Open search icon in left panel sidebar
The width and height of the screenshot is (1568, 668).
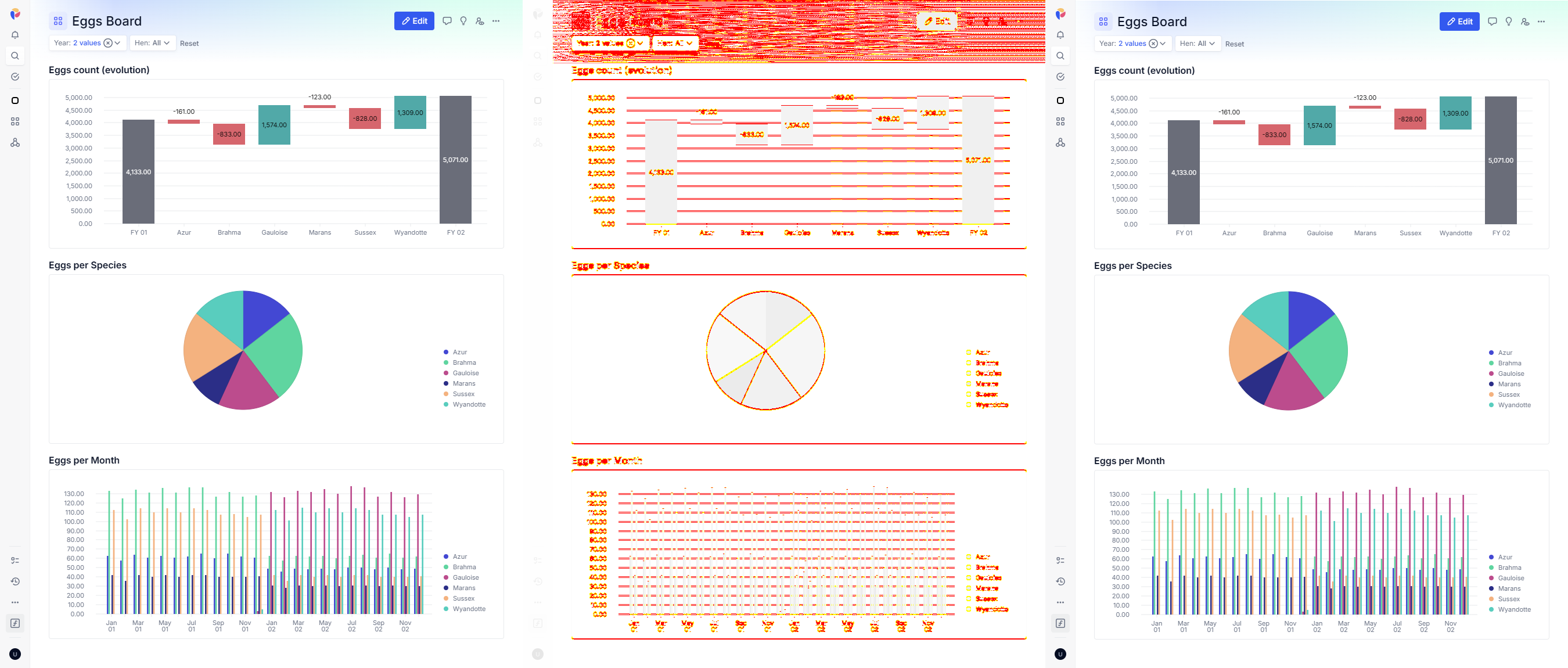[x=15, y=56]
